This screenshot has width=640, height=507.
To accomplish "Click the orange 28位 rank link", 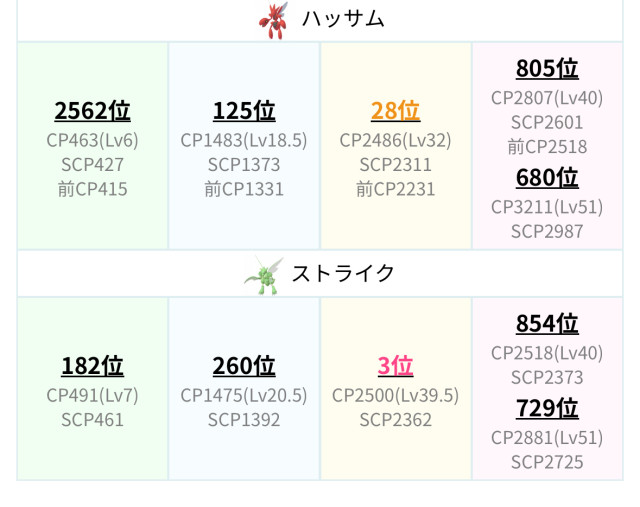I will 395,111.
